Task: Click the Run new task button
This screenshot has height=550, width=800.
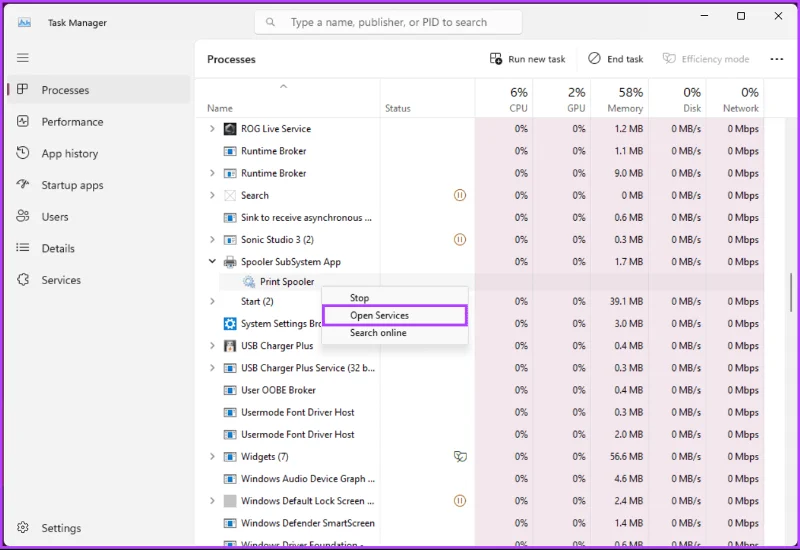Action: pos(528,59)
